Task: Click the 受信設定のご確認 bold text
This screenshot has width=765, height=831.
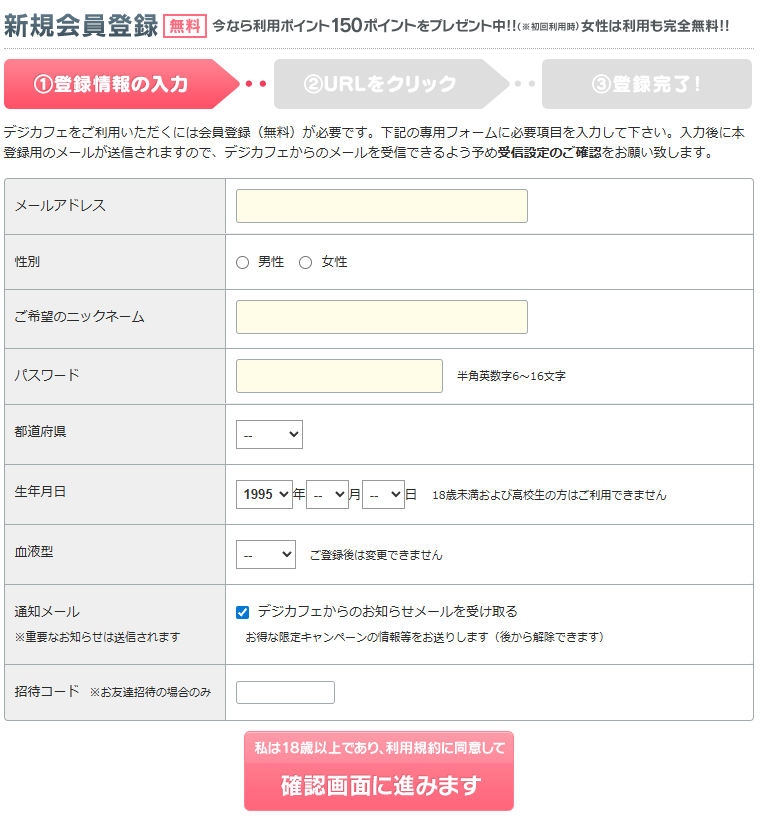Action: 555,156
